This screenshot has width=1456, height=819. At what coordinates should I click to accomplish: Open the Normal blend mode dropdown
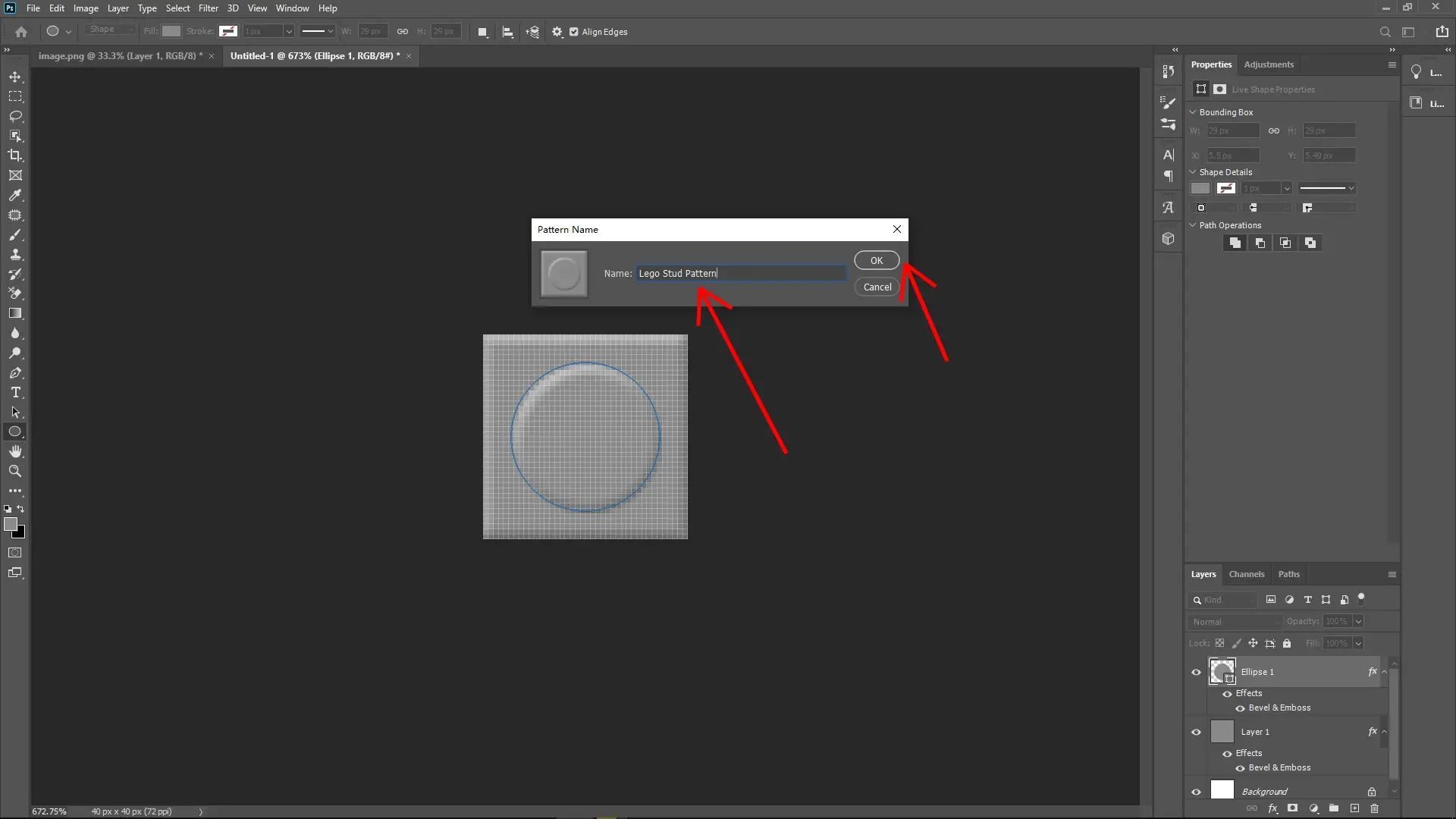click(1235, 621)
